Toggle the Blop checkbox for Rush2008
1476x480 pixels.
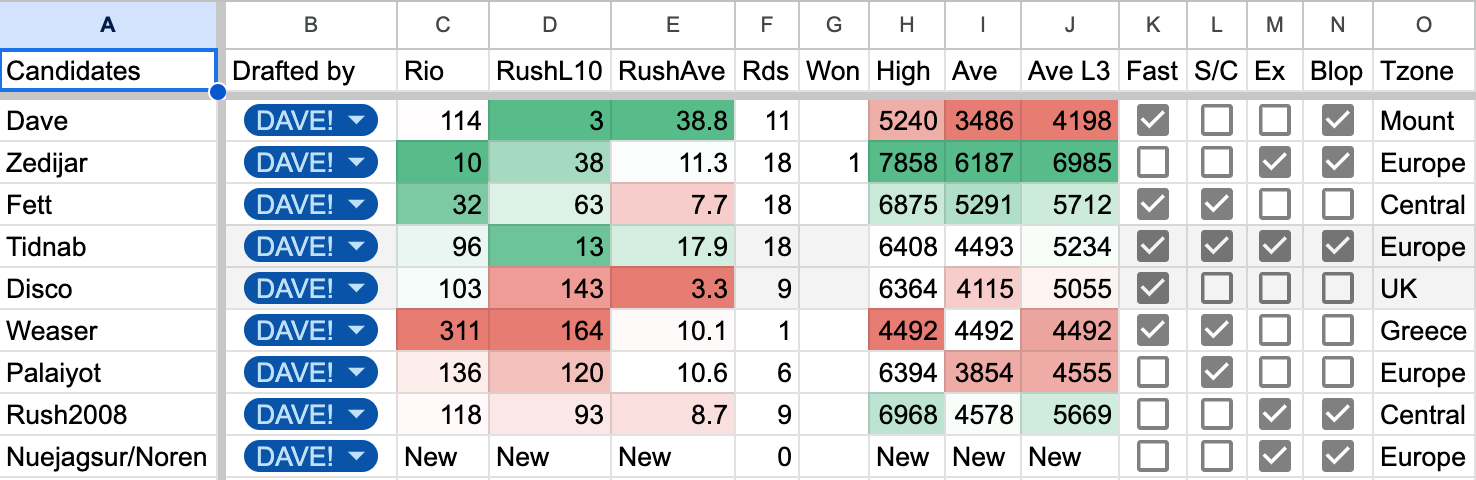click(1337, 415)
